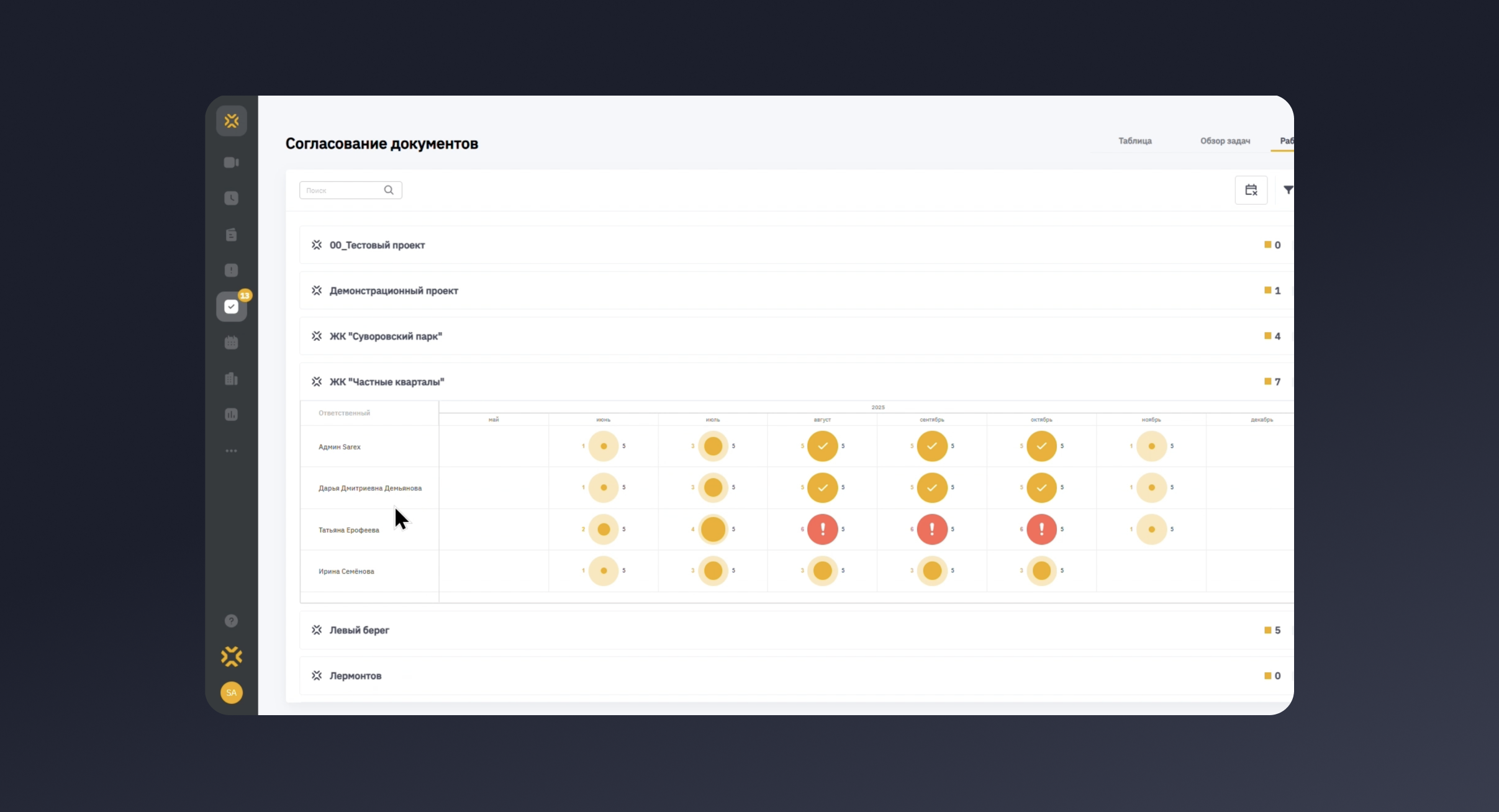
Task: Click Татьяна Ерофеева red August marker
Action: pyautogui.click(x=822, y=530)
